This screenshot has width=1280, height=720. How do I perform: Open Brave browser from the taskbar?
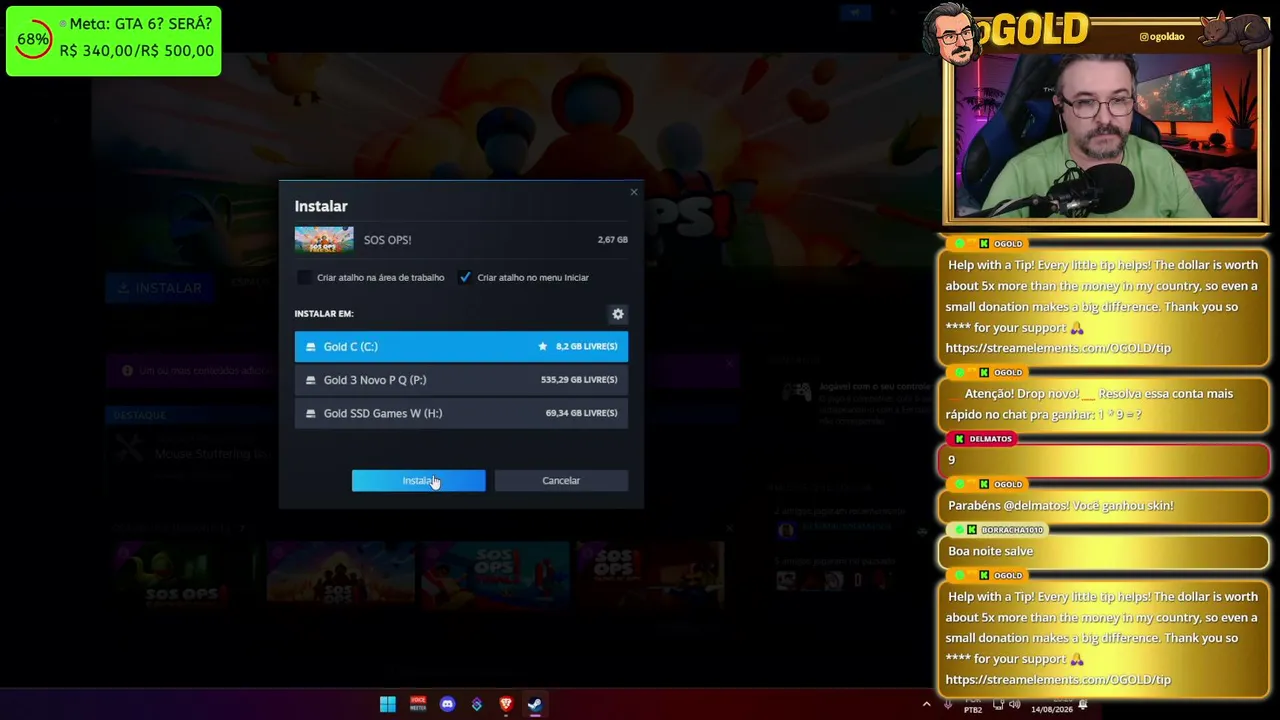506,704
